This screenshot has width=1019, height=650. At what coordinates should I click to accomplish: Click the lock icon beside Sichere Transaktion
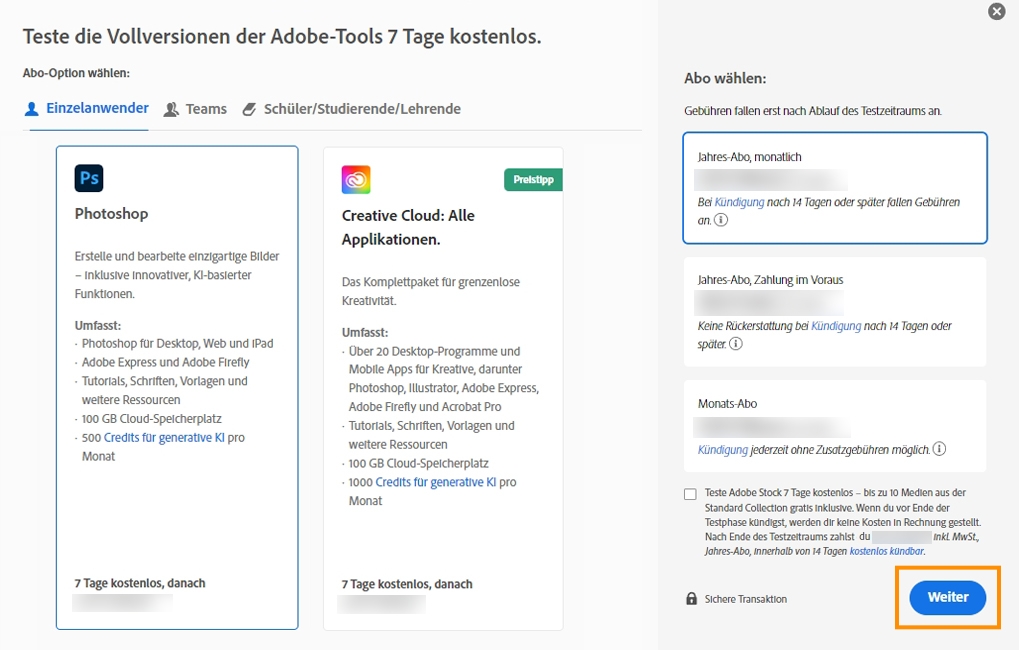click(x=691, y=599)
